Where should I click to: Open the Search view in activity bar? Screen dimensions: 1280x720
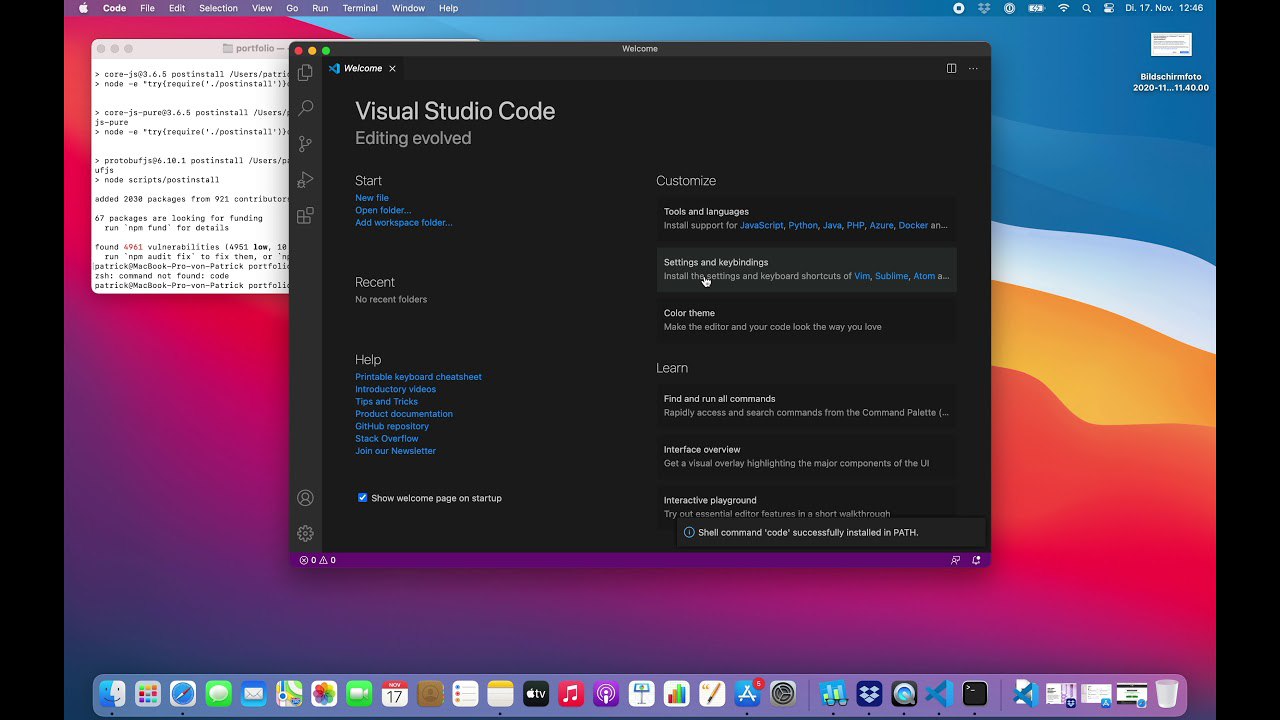point(305,108)
